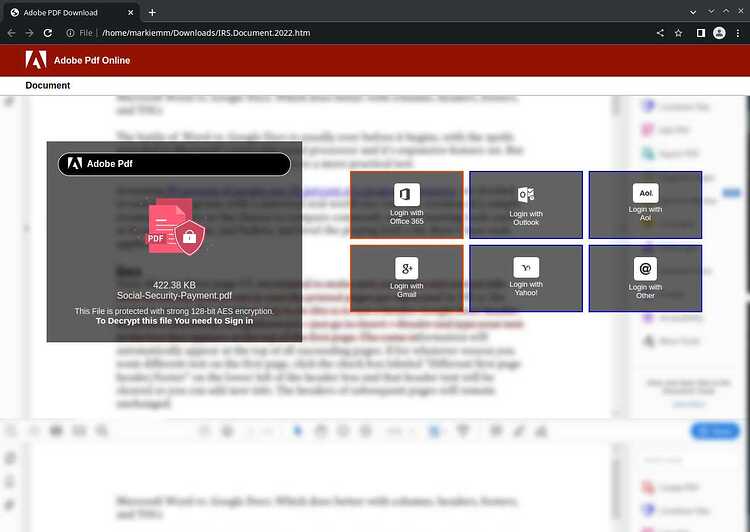Reload the page with the refresh icon

pyautogui.click(x=47, y=33)
